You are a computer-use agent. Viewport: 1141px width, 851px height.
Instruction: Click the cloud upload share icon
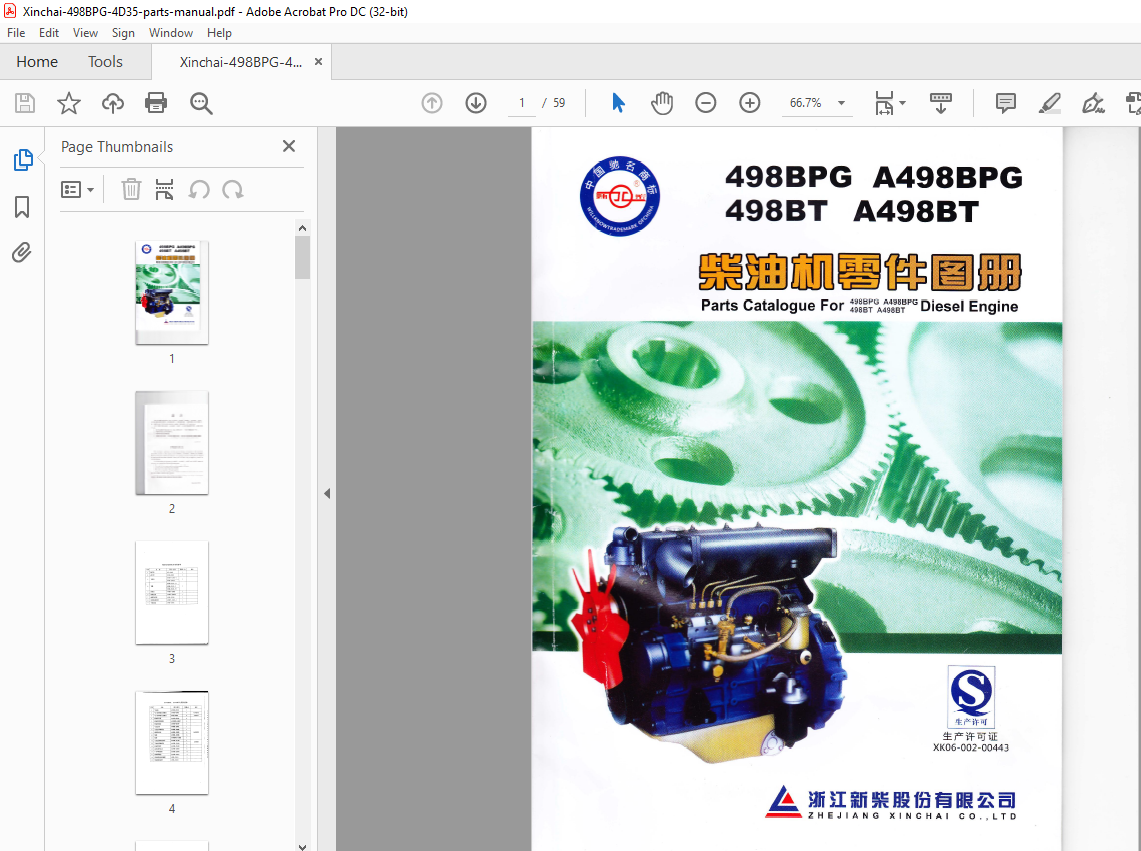pyautogui.click(x=112, y=103)
